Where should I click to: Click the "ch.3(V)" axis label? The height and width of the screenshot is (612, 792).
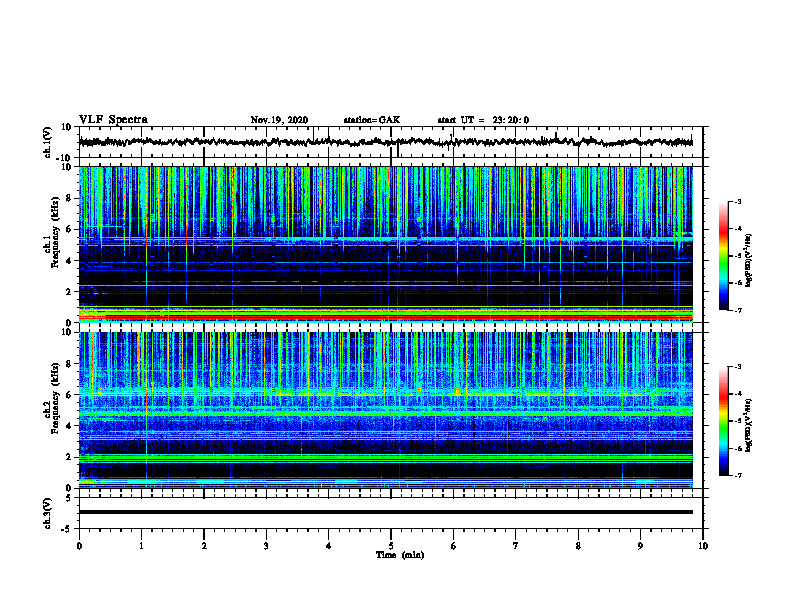[x=48, y=513]
